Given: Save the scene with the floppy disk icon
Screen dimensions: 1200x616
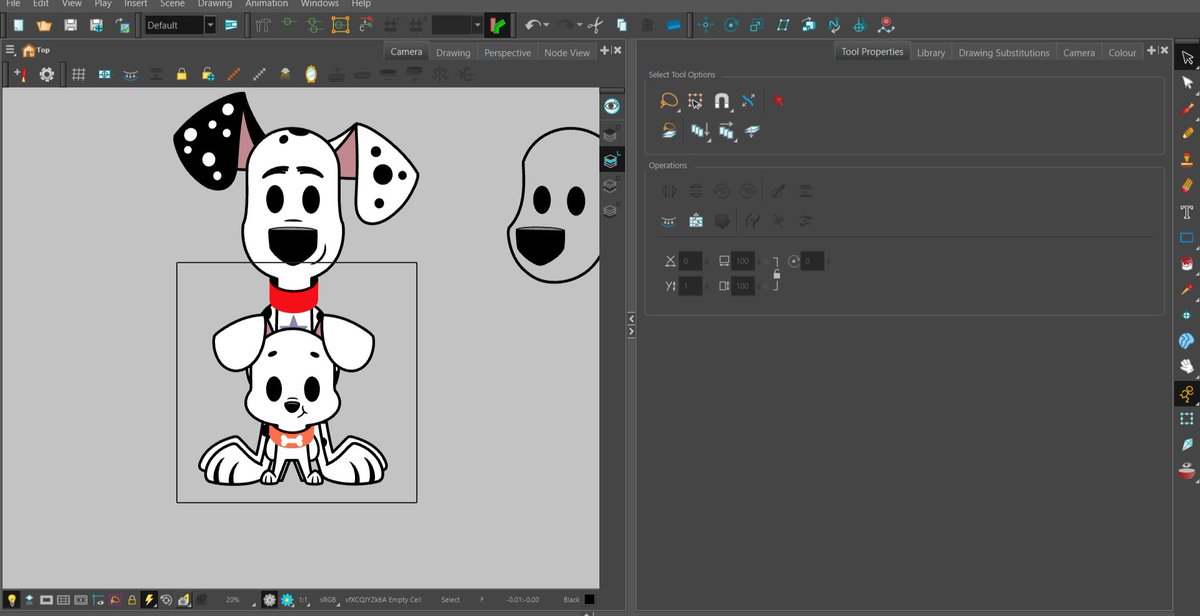Looking at the screenshot, I should (x=71, y=25).
